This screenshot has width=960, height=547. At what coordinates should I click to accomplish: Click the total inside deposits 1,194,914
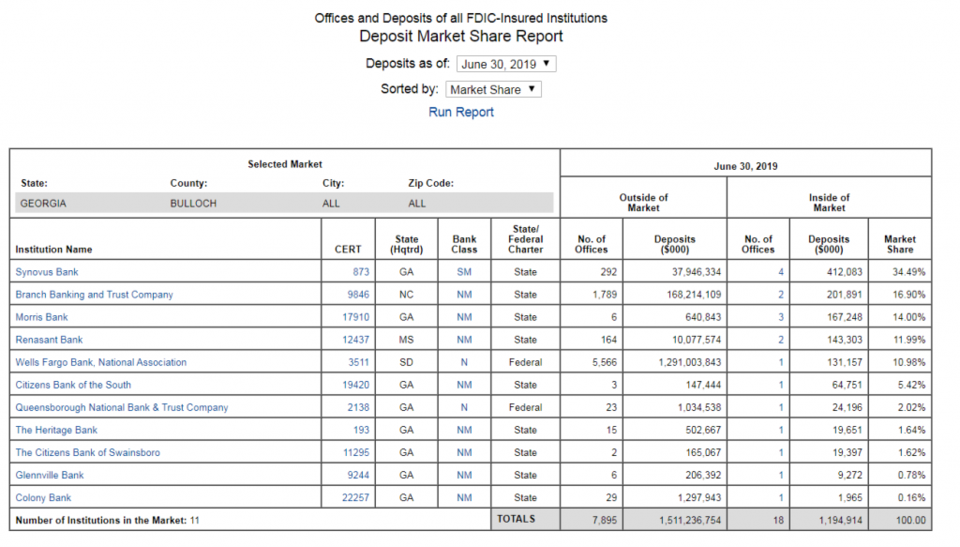(841, 521)
